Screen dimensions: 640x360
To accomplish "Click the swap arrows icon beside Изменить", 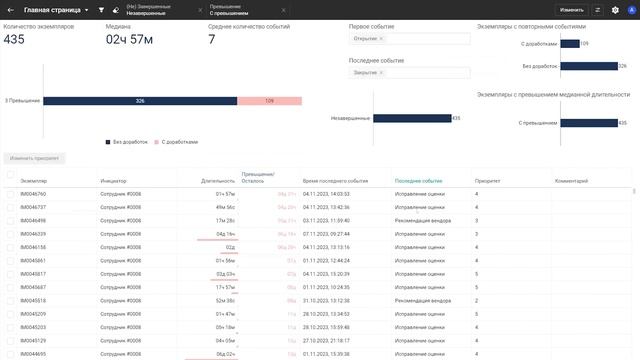I will (x=598, y=10).
